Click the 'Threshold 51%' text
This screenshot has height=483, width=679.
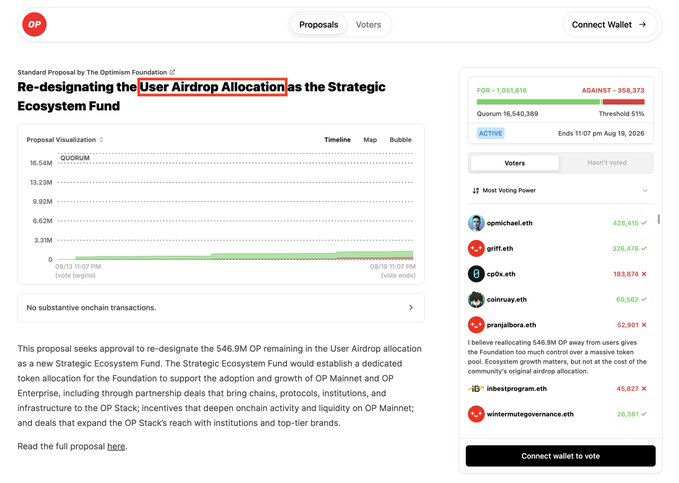(621, 113)
